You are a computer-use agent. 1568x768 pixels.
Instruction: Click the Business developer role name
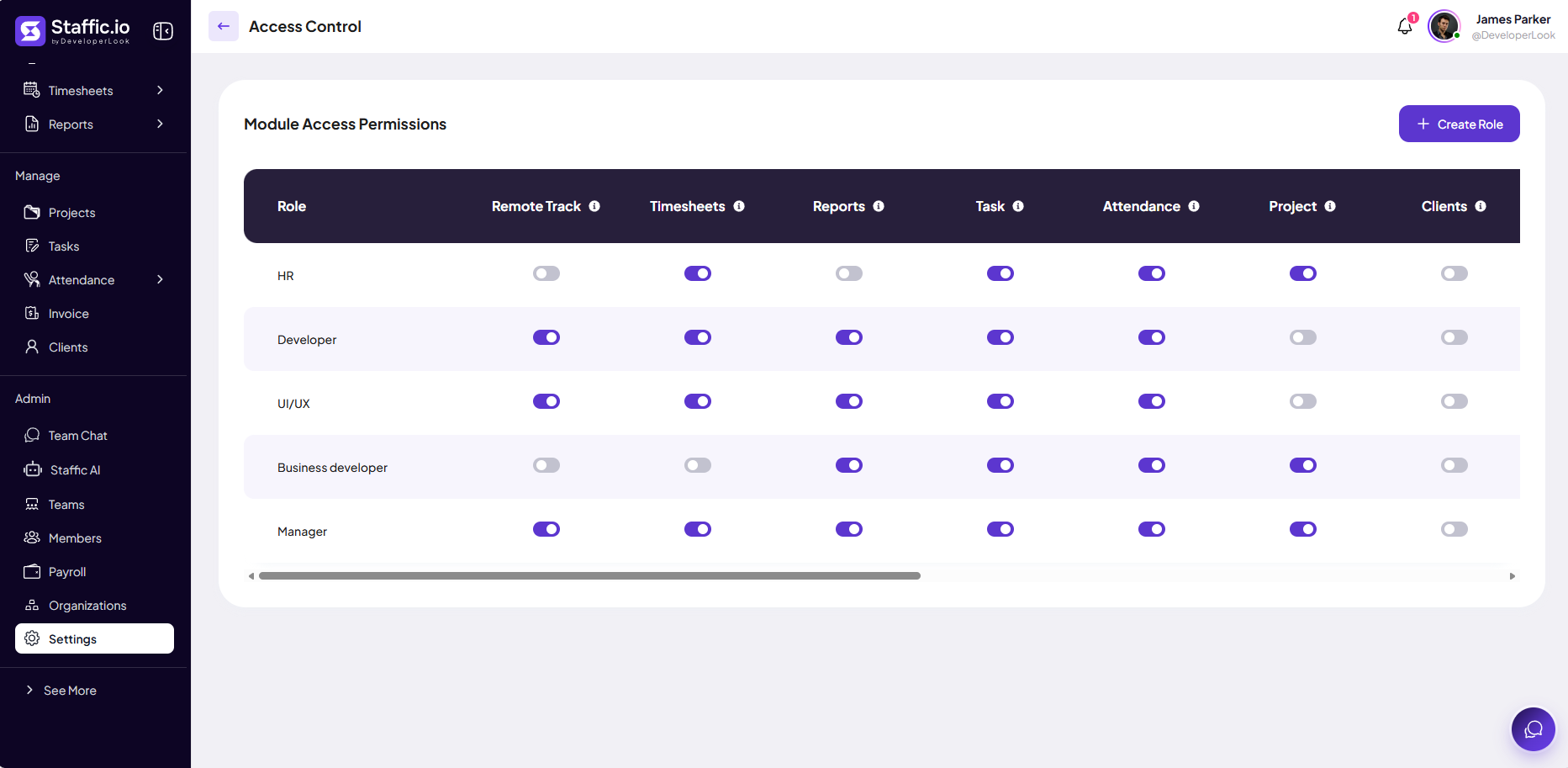pyautogui.click(x=332, y=468)
